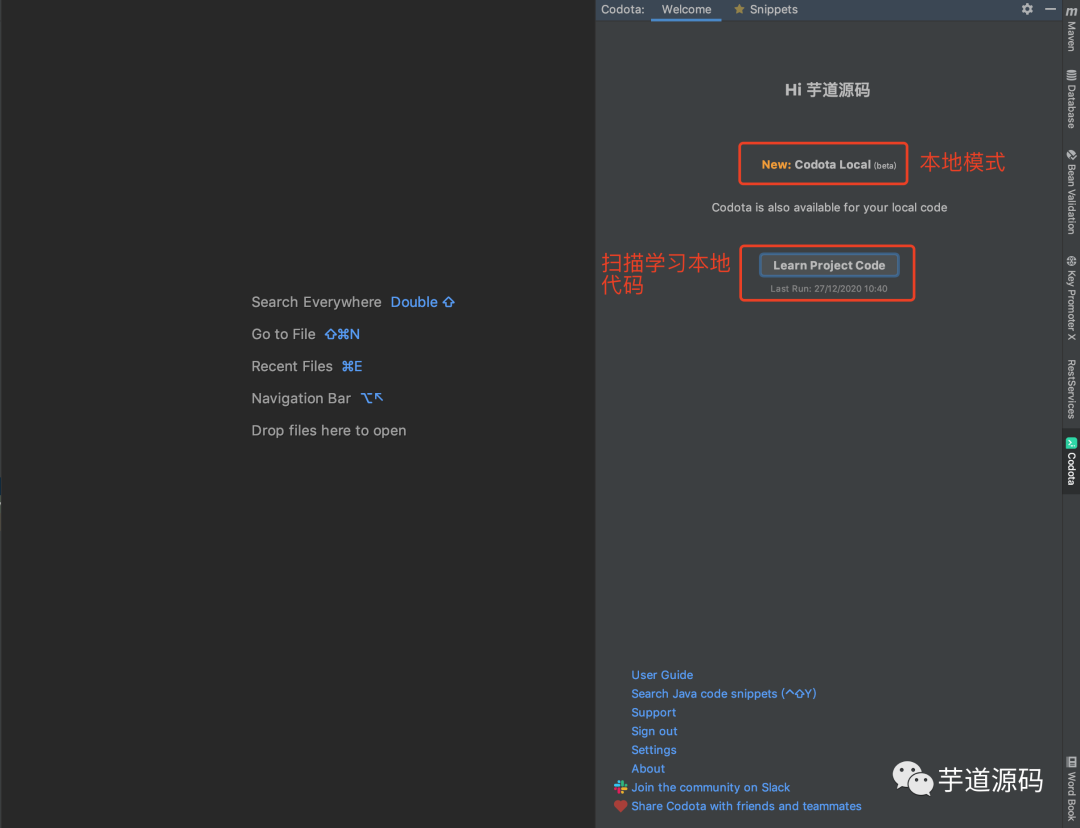Click New: Codota Local beta link
Screen dimensions: 1080x828
pyautogui.click(x=829, y=165)
